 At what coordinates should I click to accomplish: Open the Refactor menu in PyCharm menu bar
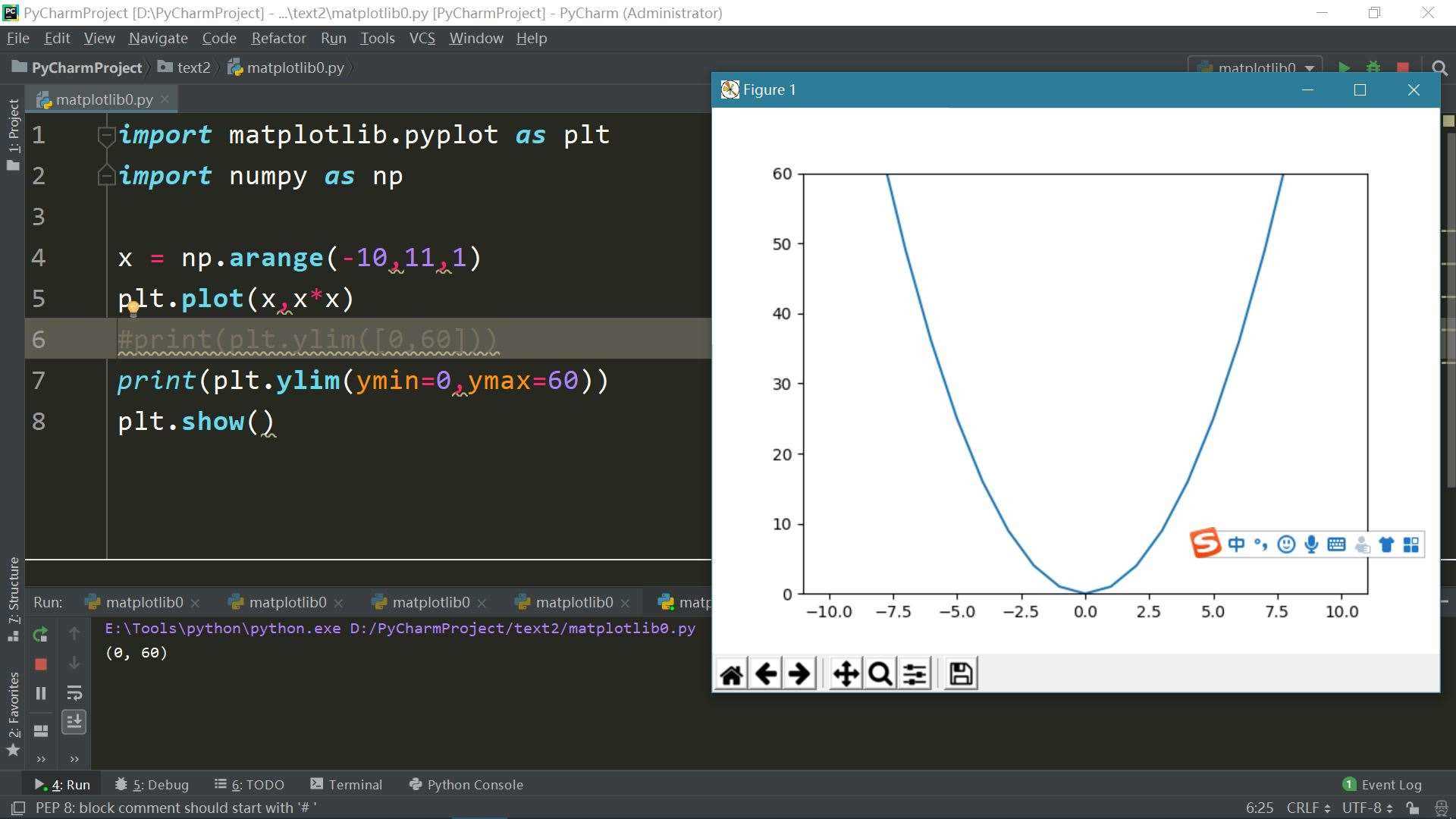278,37
